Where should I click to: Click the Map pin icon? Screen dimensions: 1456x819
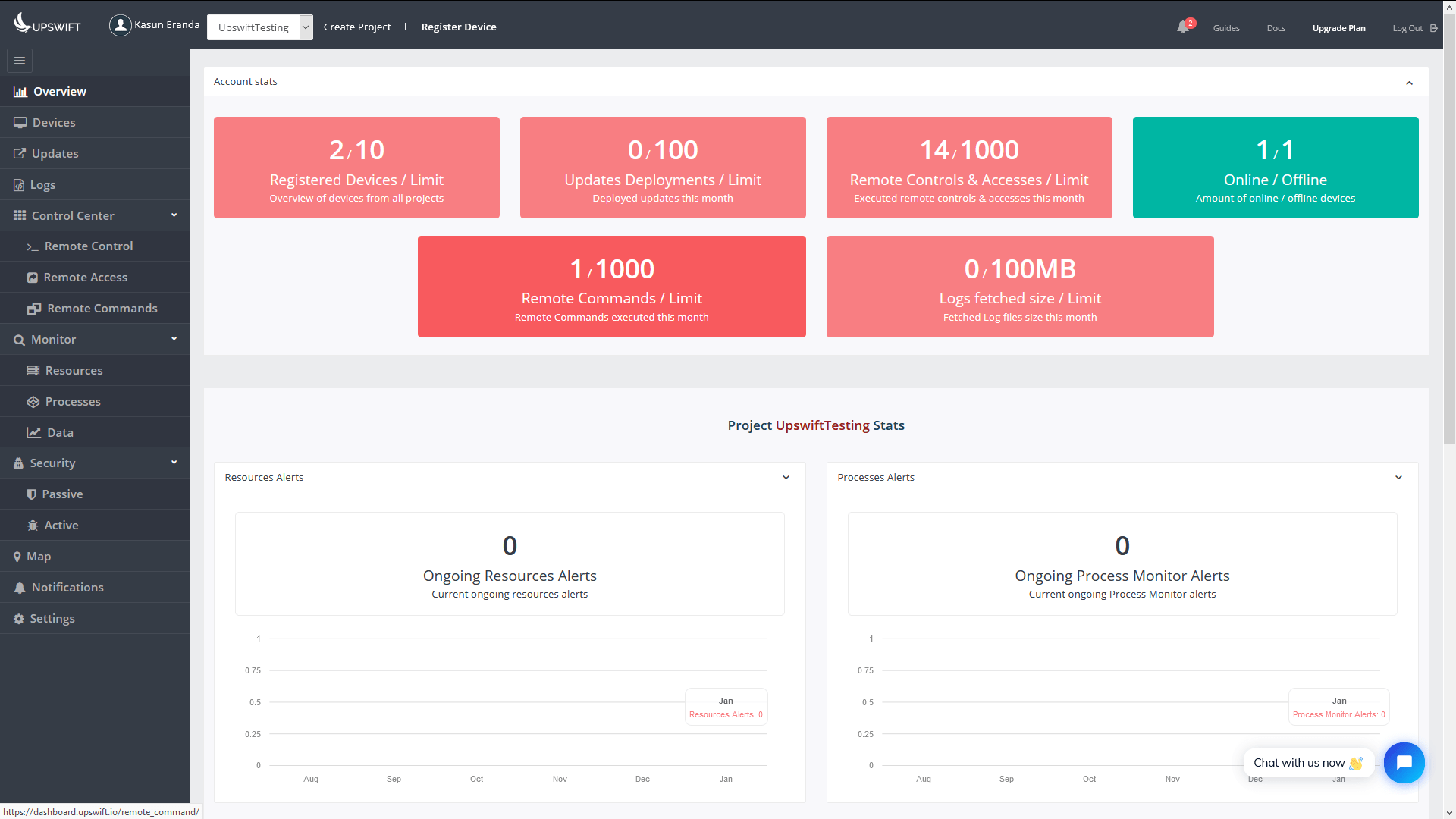pyautogui.click(x=17, y=557)
